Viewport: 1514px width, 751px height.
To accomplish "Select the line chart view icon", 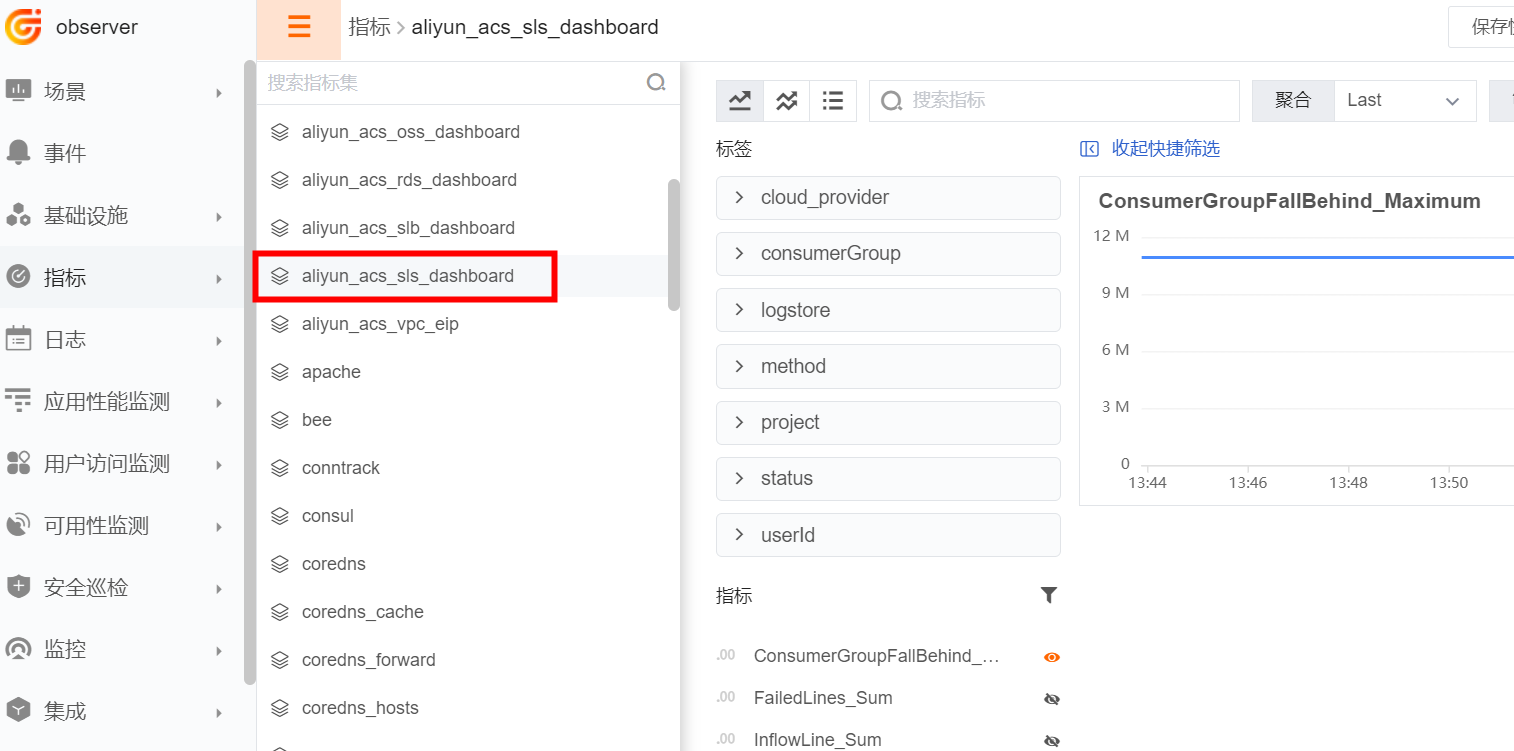I will pyautogui.click(x=740, y=100).
